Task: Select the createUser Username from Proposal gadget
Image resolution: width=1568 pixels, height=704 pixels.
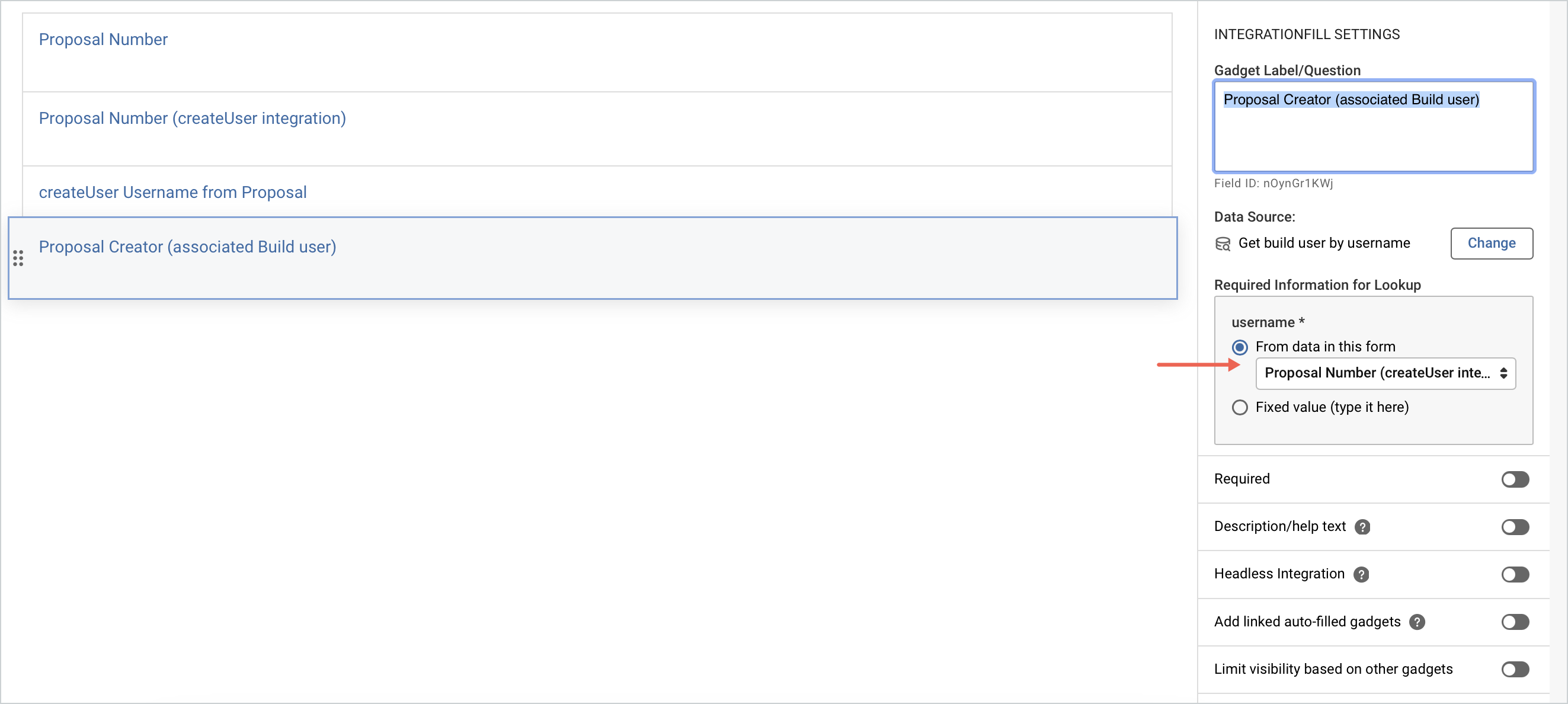Action: 597,191
